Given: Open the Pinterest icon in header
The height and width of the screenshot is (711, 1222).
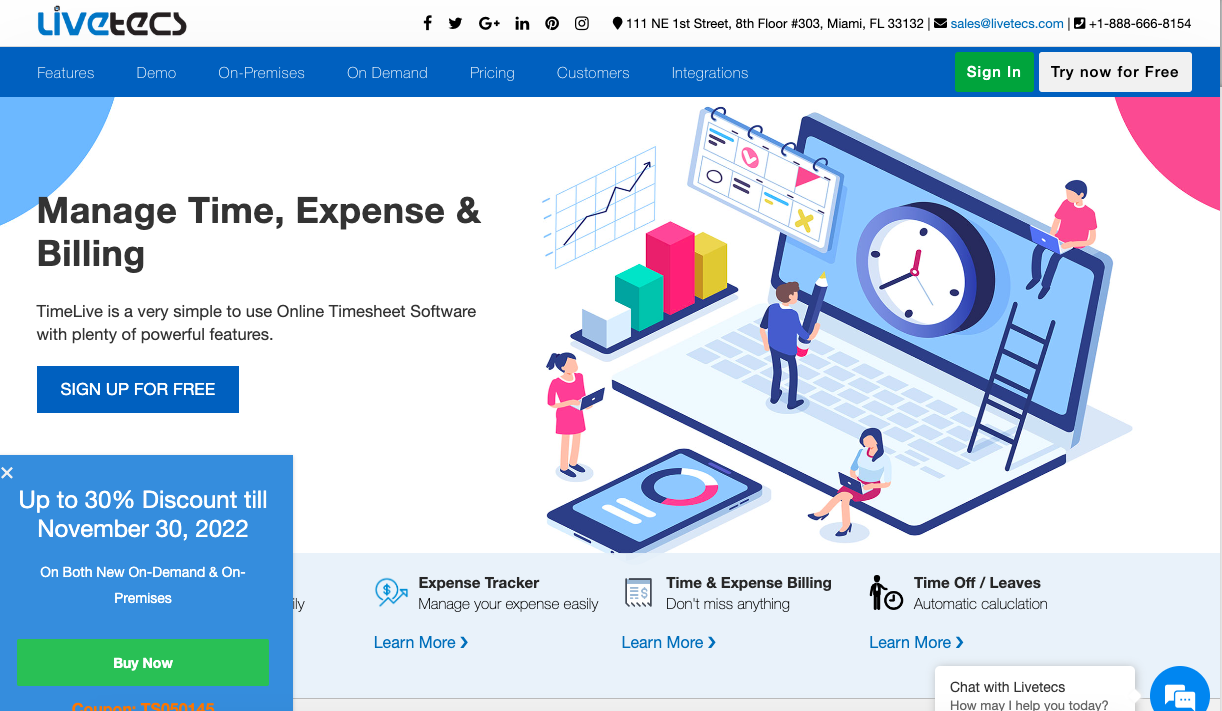Looking at the screenshot, I should 552,23.
